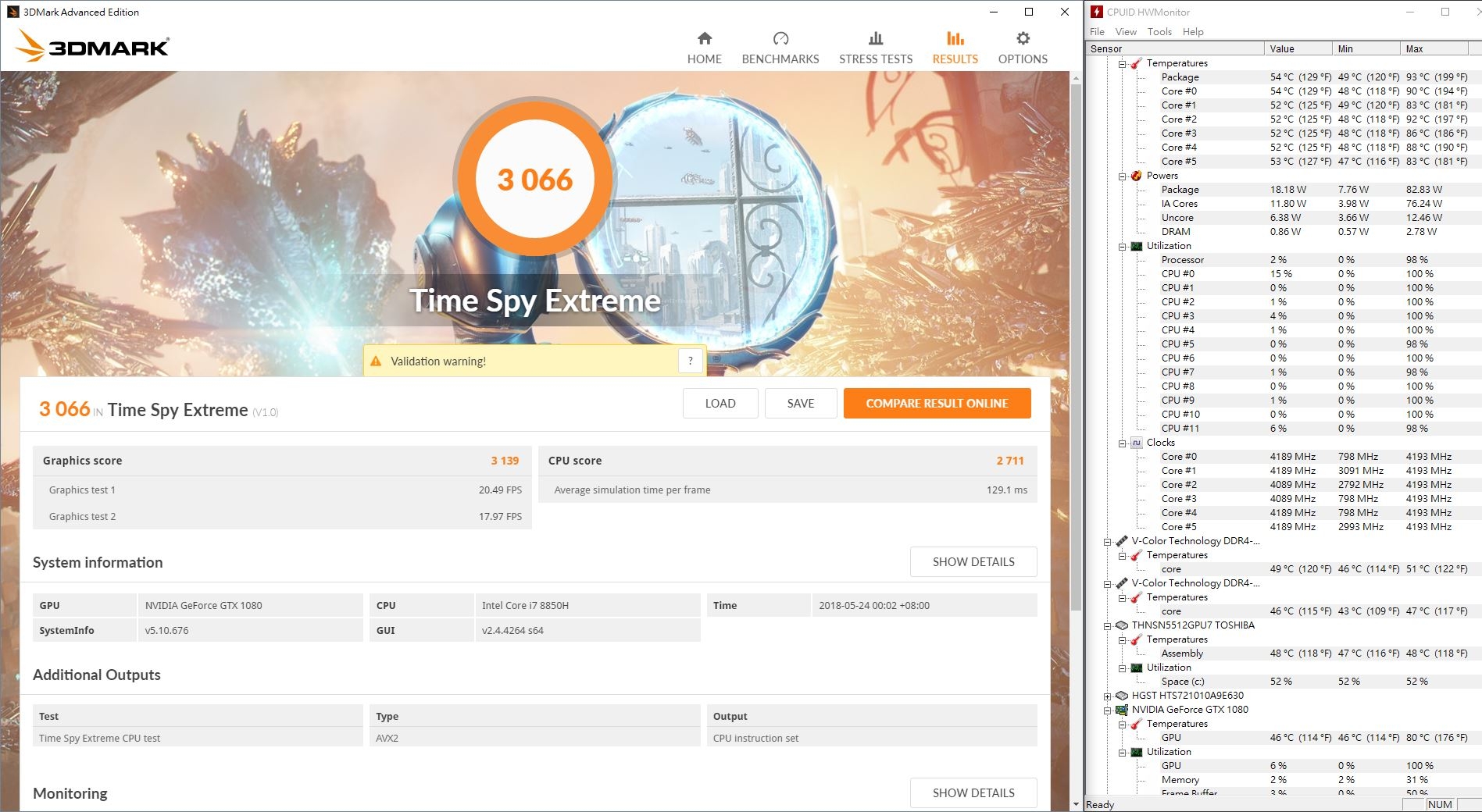Expand the HGST HTS721010A9E630 node

coord(1108,696)
